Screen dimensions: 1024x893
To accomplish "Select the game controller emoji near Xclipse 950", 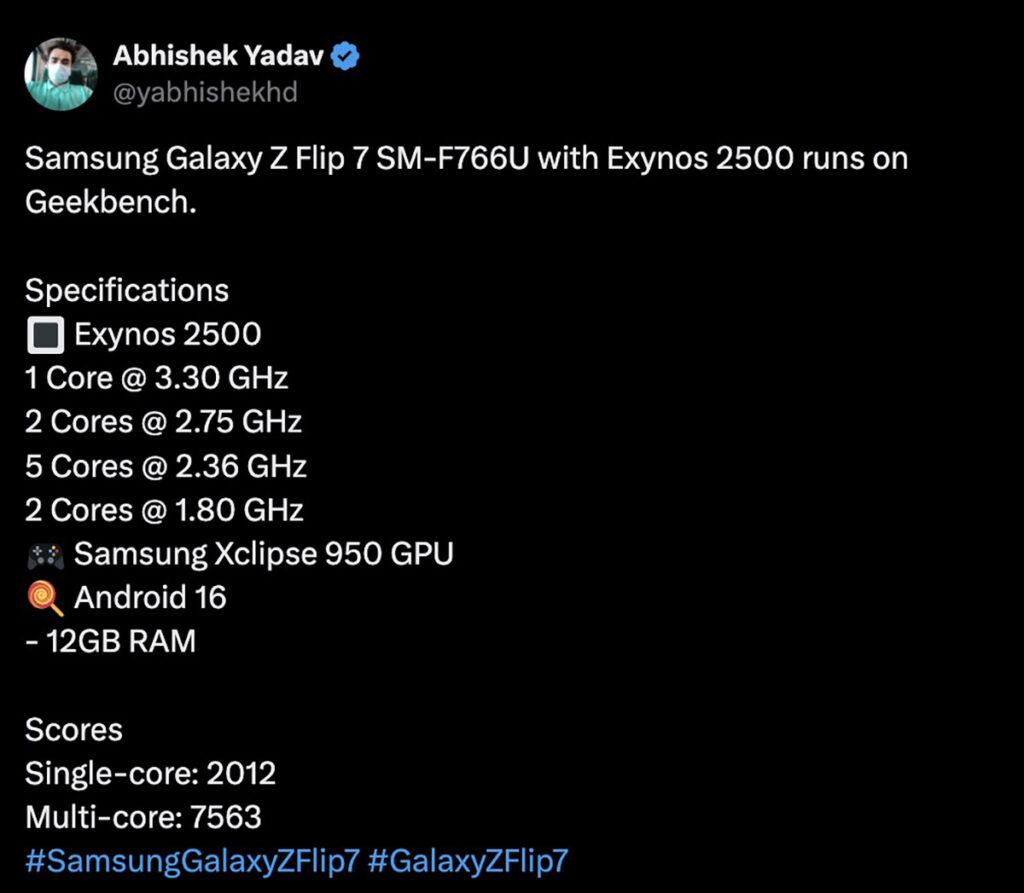I will coord(43,553).
